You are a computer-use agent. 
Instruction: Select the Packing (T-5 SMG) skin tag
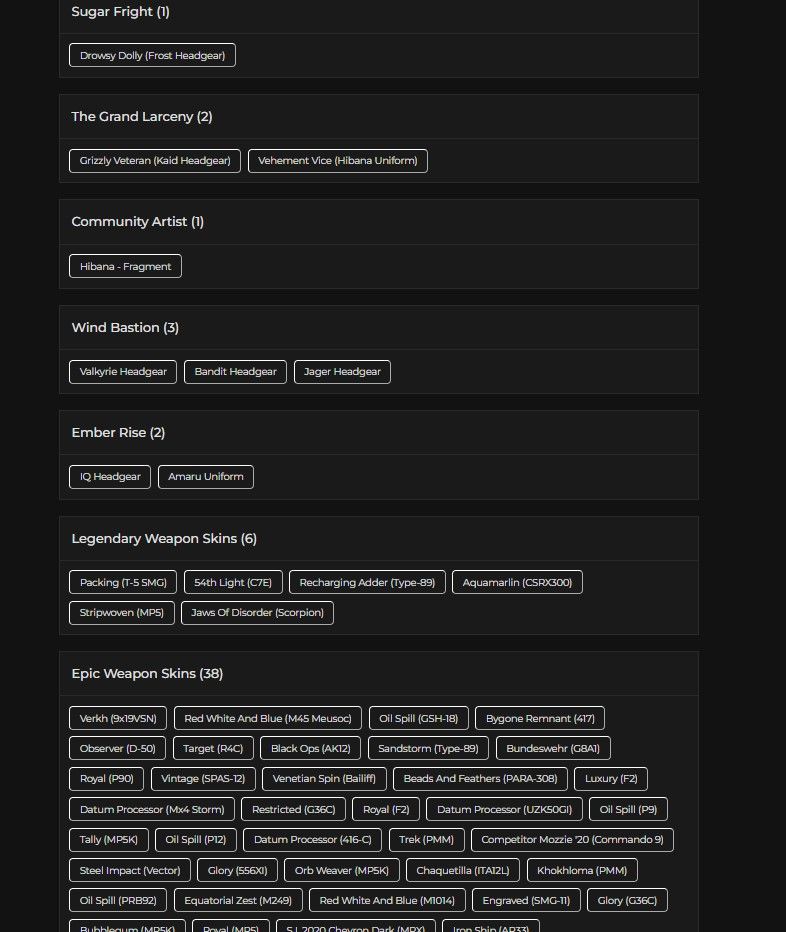click(123, 582)
